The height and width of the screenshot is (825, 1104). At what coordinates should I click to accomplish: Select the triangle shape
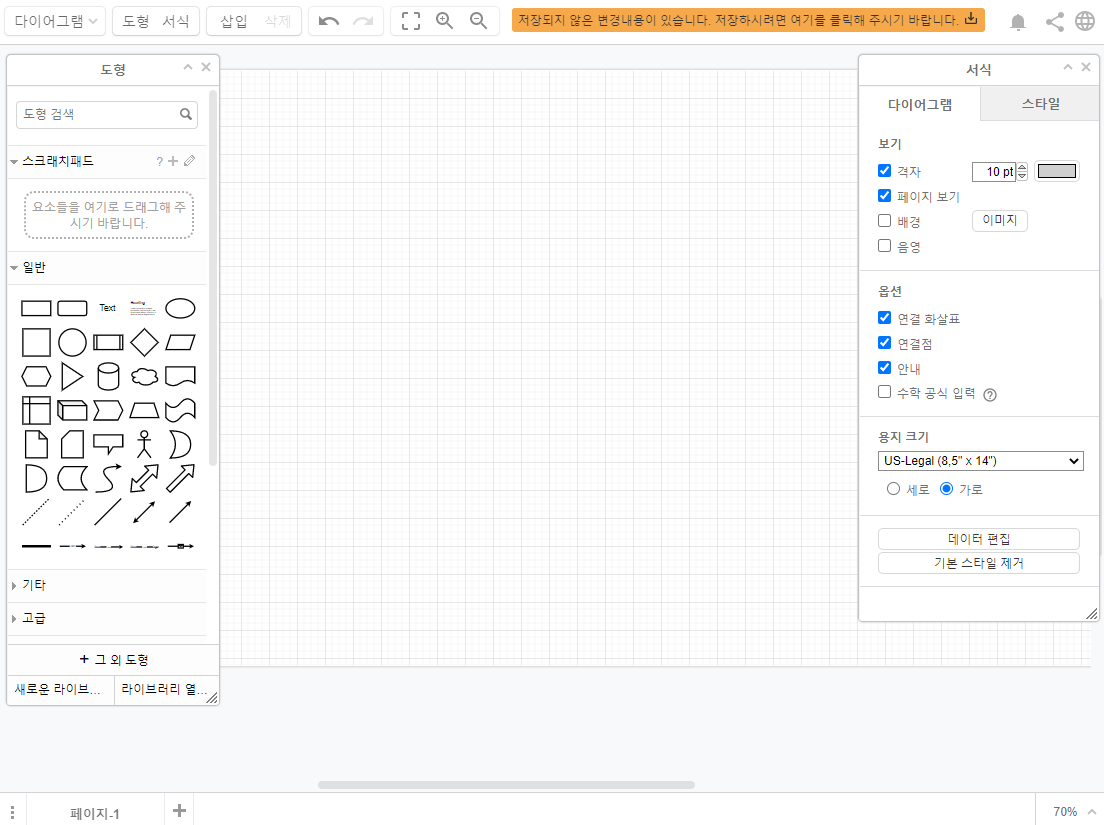click(x=72, y=377)
